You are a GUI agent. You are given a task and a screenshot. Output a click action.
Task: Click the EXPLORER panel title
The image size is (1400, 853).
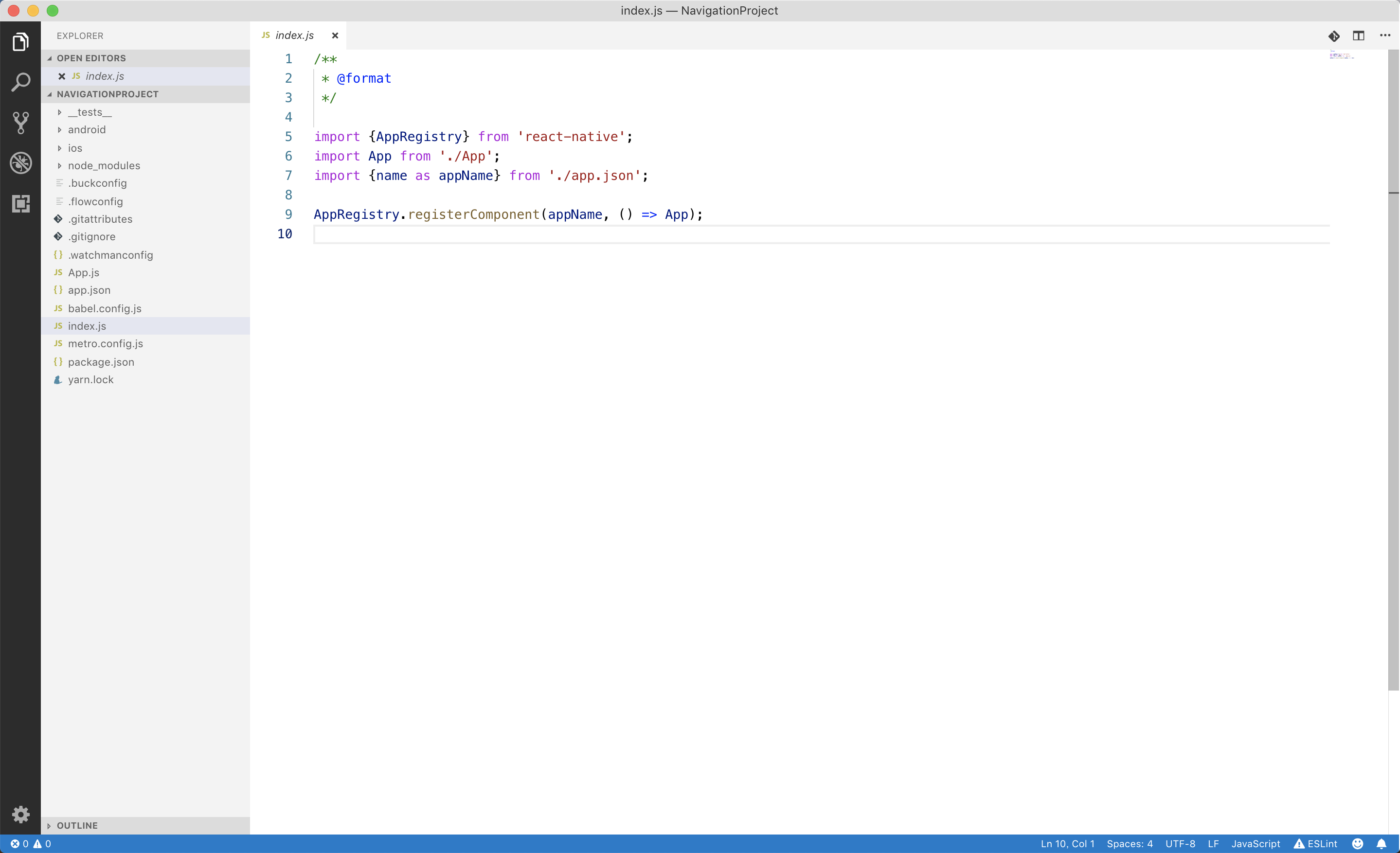click(80, 36)
